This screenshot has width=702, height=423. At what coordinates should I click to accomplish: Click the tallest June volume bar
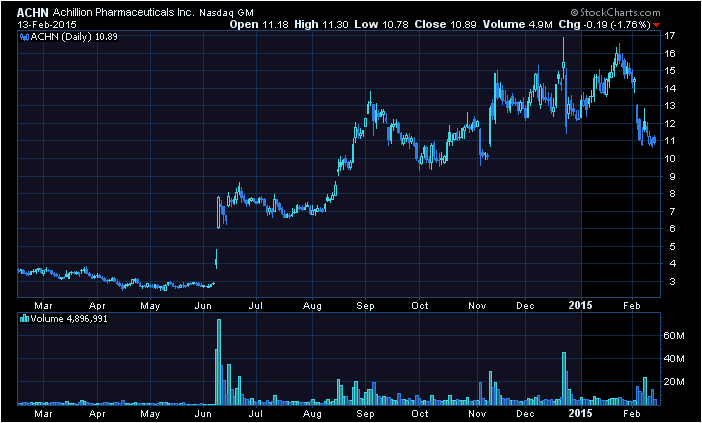point(219,362)
